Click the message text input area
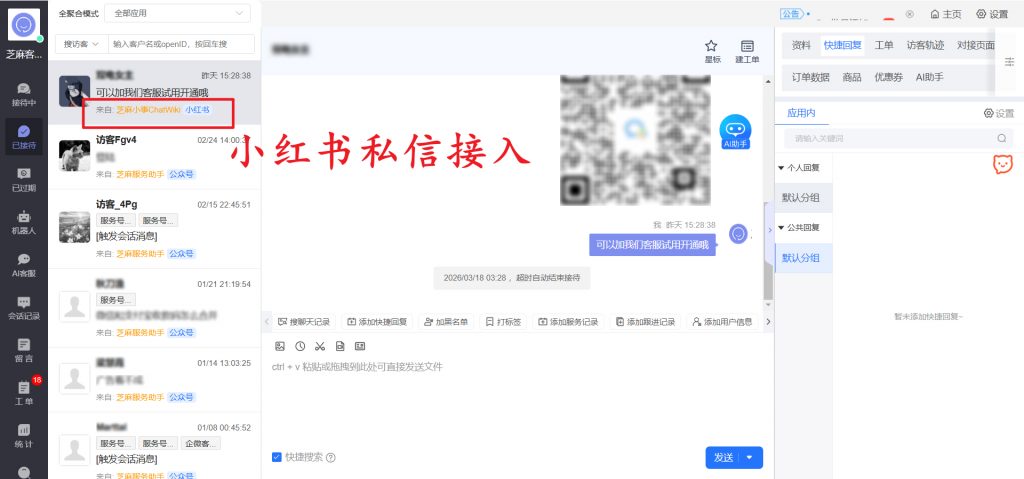The width and height of the screenshot is (1024, 479). click(x=517, y=399)
